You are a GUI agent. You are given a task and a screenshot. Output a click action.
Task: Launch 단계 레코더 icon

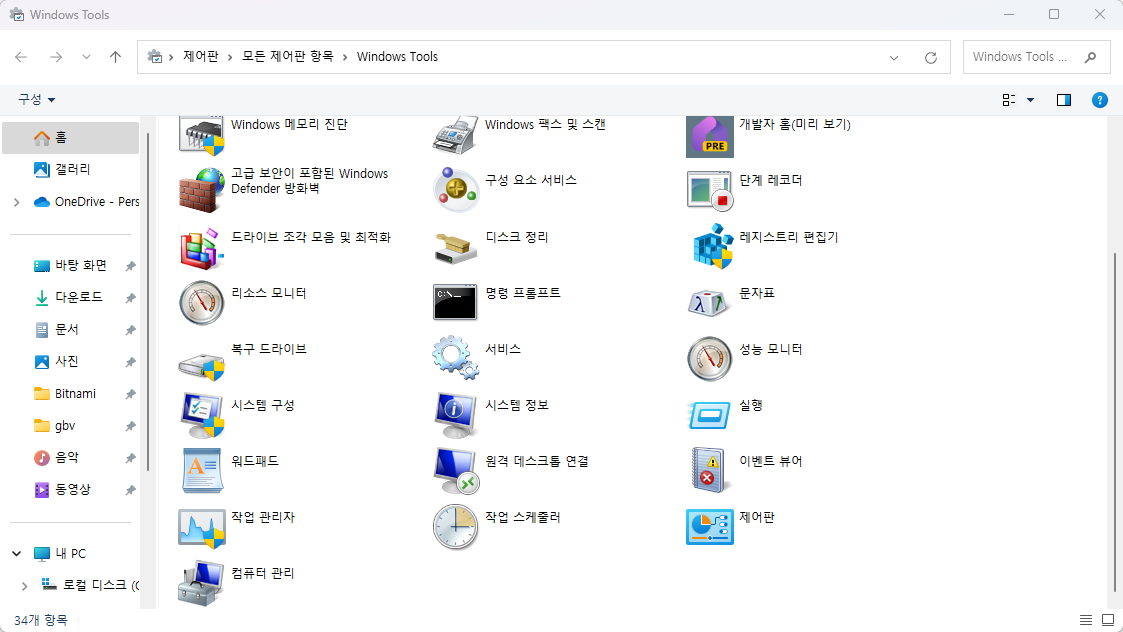710,190
